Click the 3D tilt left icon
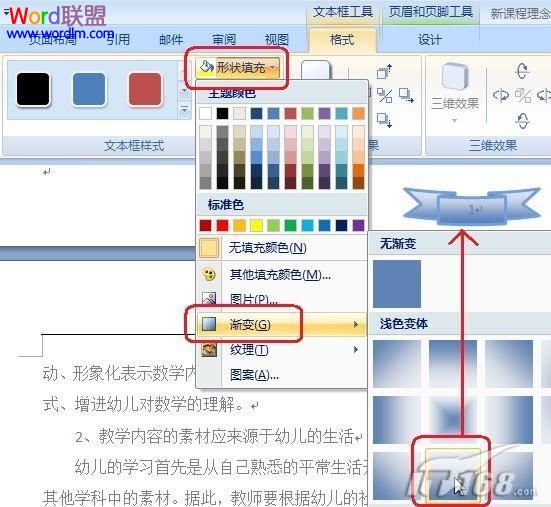 pyautogui.click(x=501, y=96)
